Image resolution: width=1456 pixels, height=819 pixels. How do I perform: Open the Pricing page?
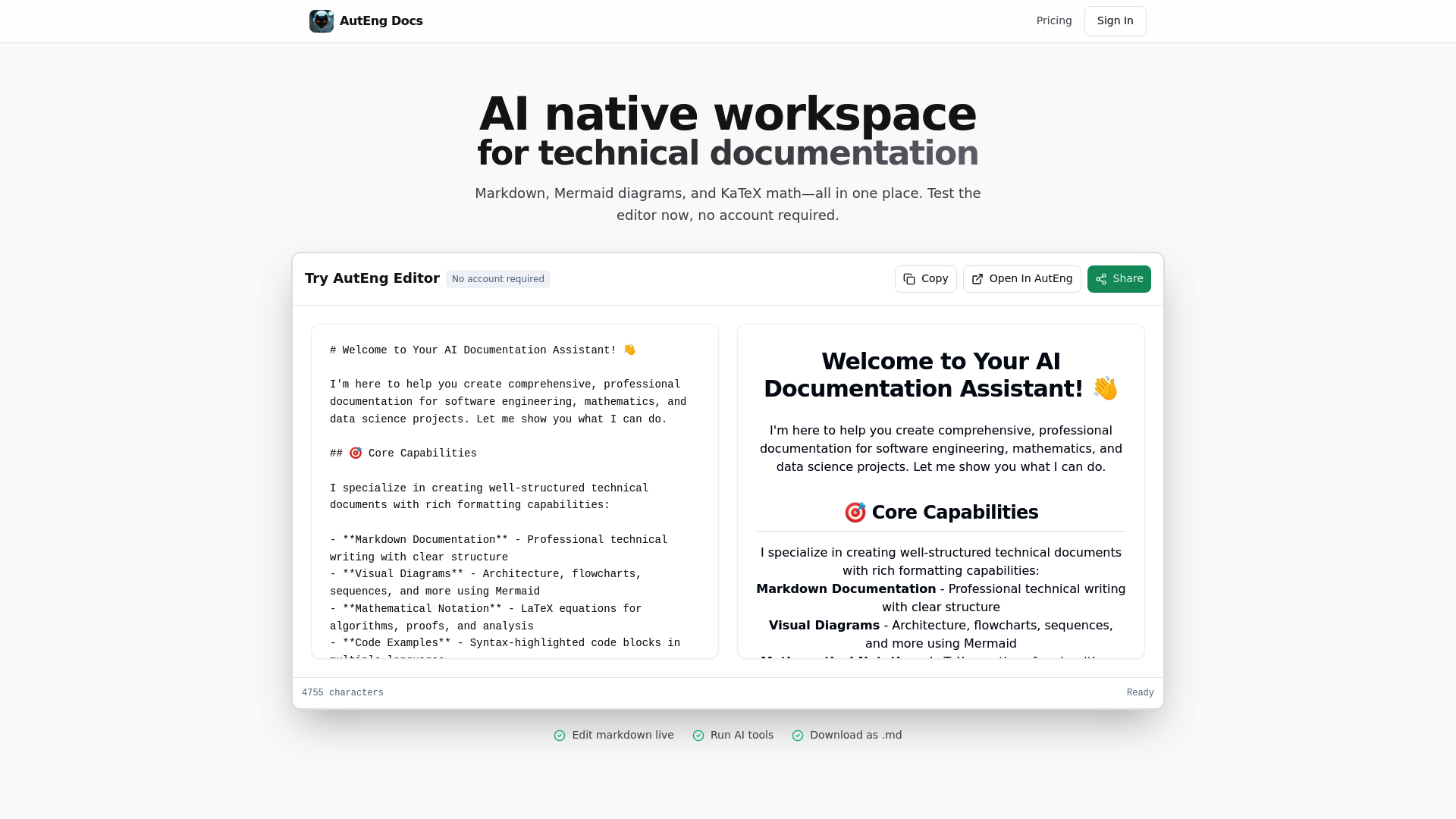pos(1054,20)
